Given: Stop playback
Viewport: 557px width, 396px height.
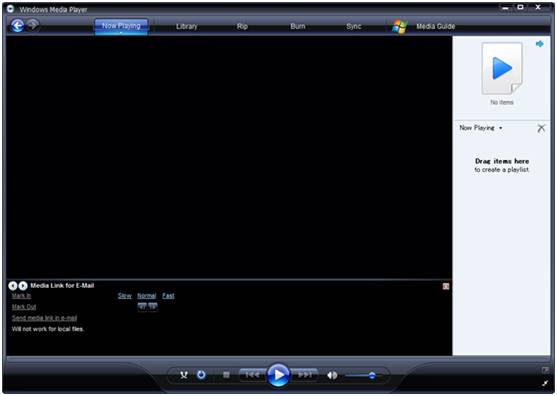Looking at the screenshot, I should tap(226, 375).
